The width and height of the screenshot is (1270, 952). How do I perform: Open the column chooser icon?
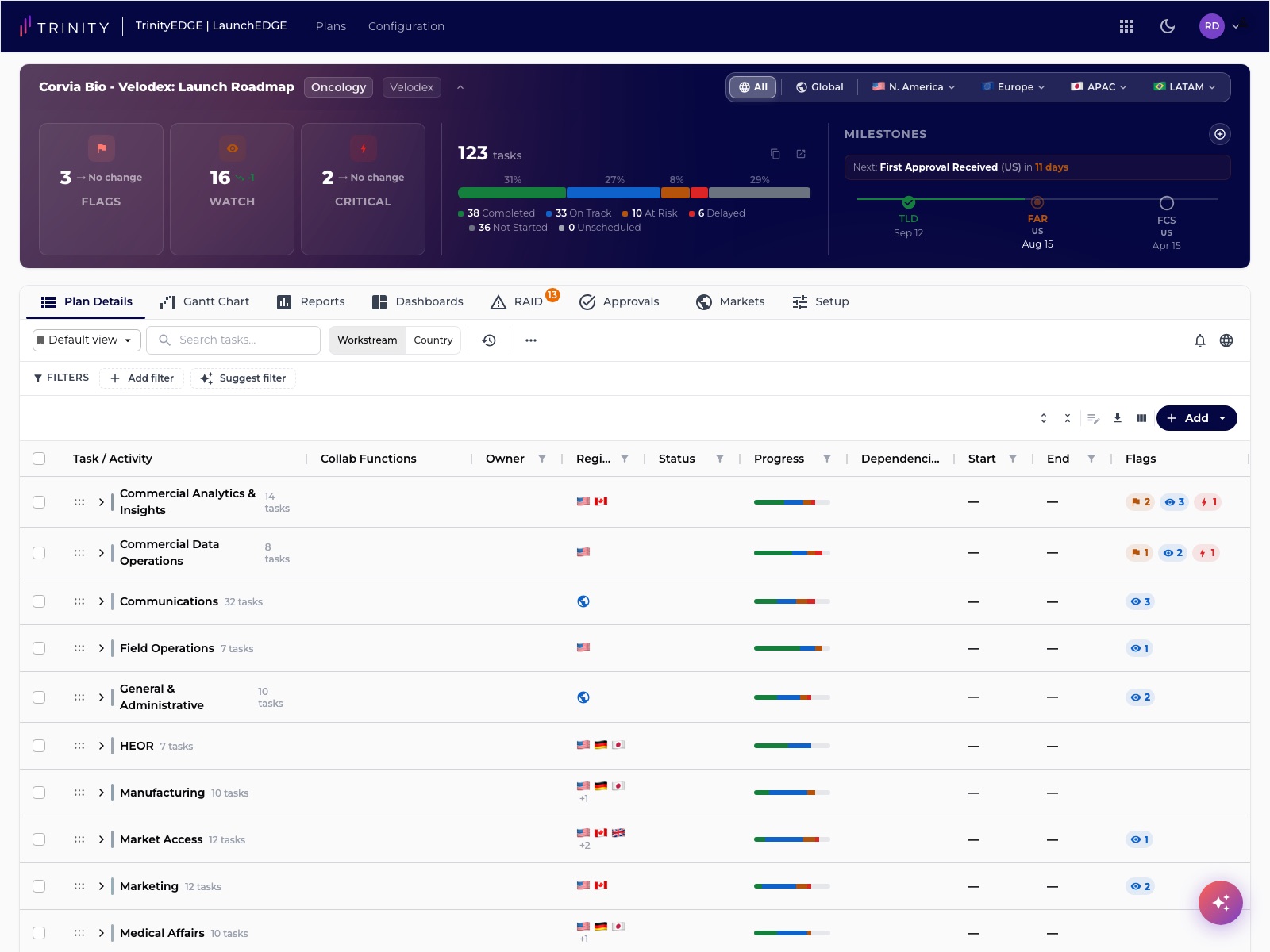(x=1141, y=418)
